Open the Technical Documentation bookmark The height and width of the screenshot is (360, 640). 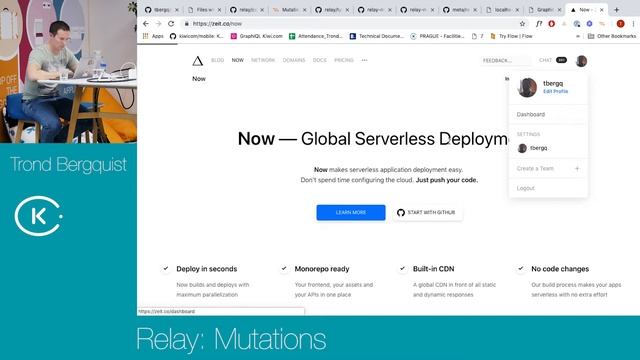(x=377, y=36)
